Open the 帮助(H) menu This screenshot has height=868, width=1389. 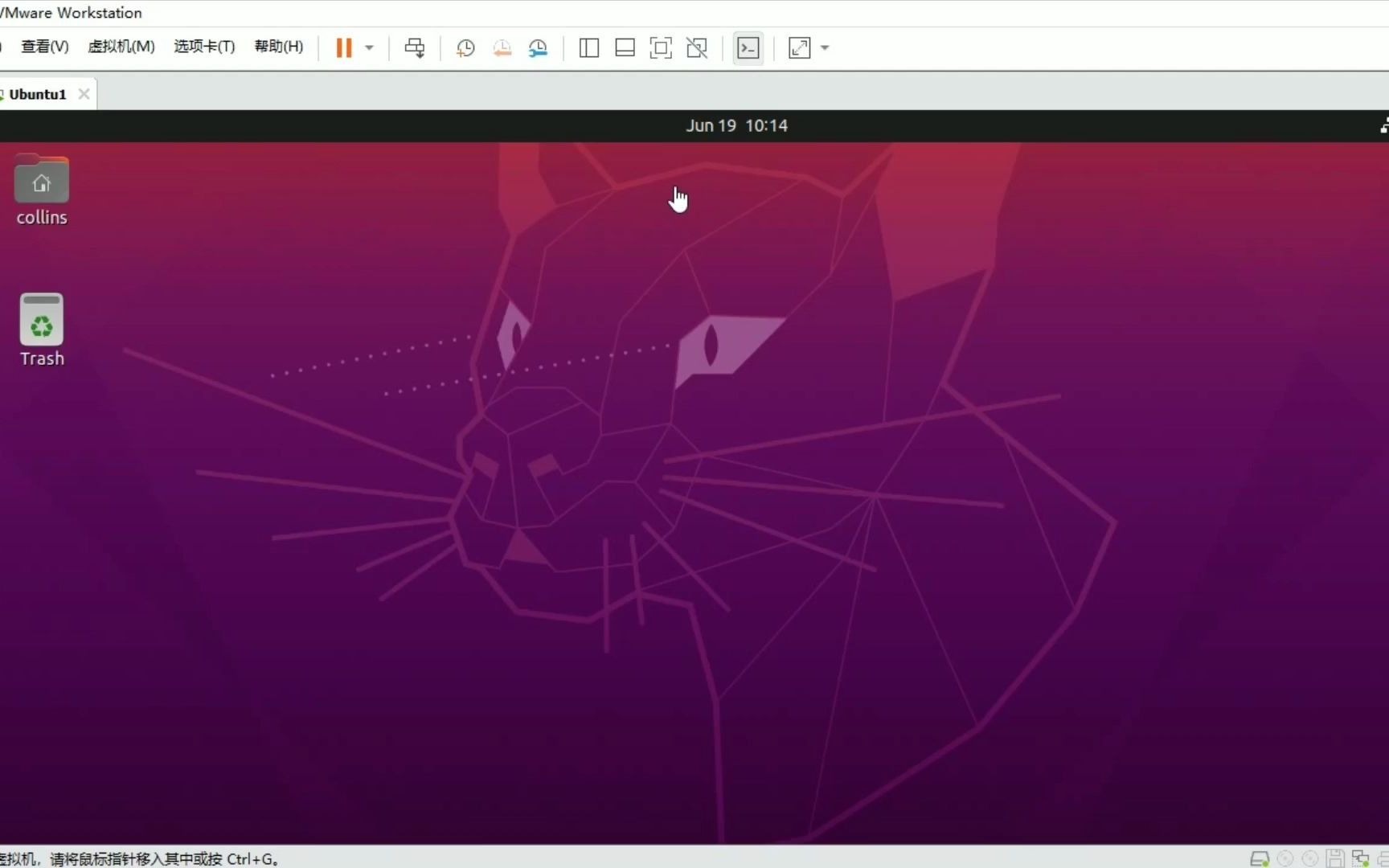tap(279, 47)
